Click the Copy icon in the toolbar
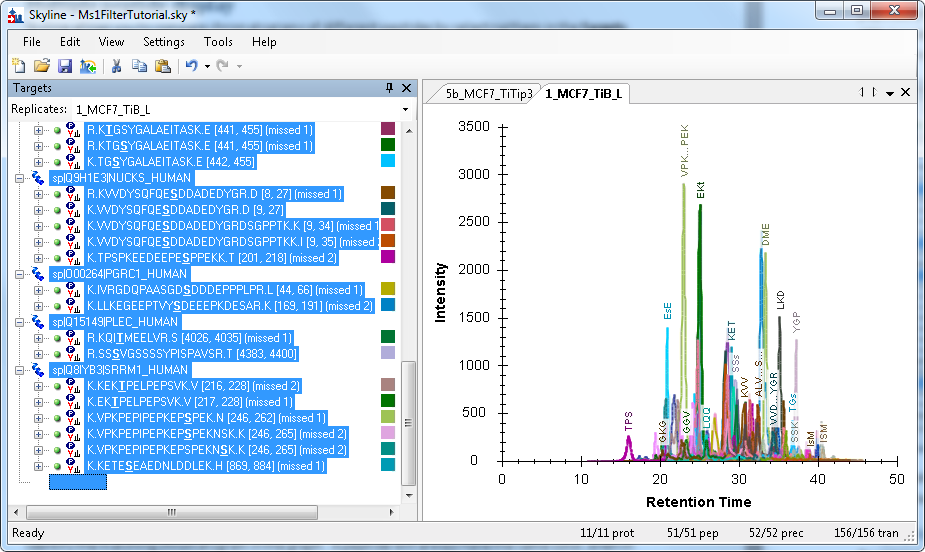925x552 pixels. pyautogui.click(x=139, y=66)
